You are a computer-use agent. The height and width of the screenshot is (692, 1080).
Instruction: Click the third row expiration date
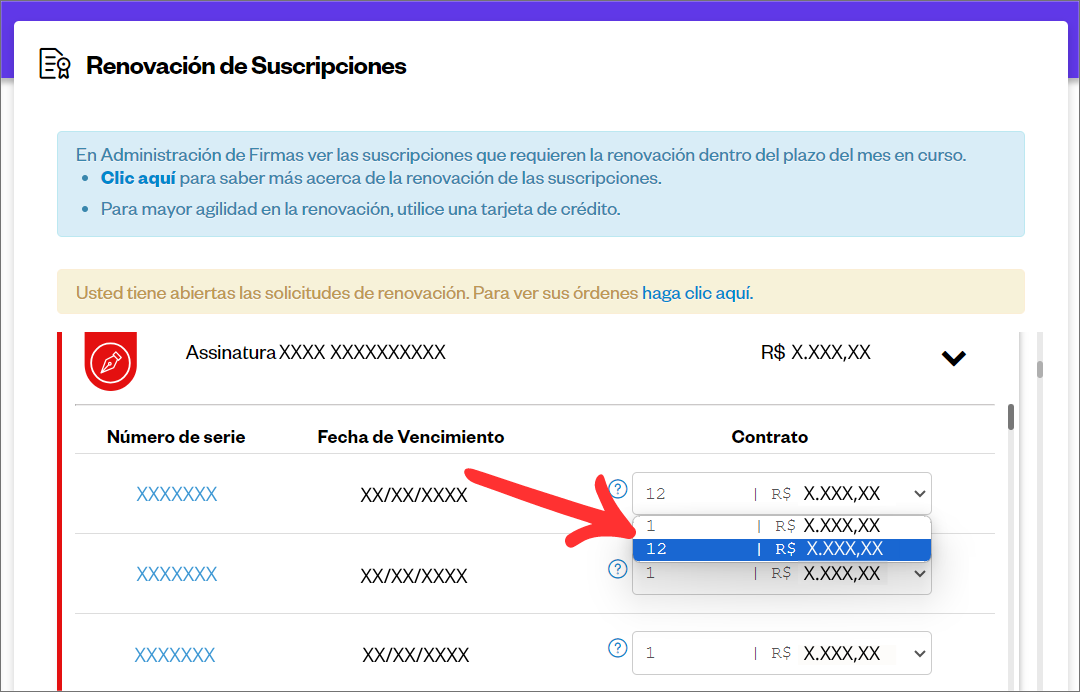[416, 655]
